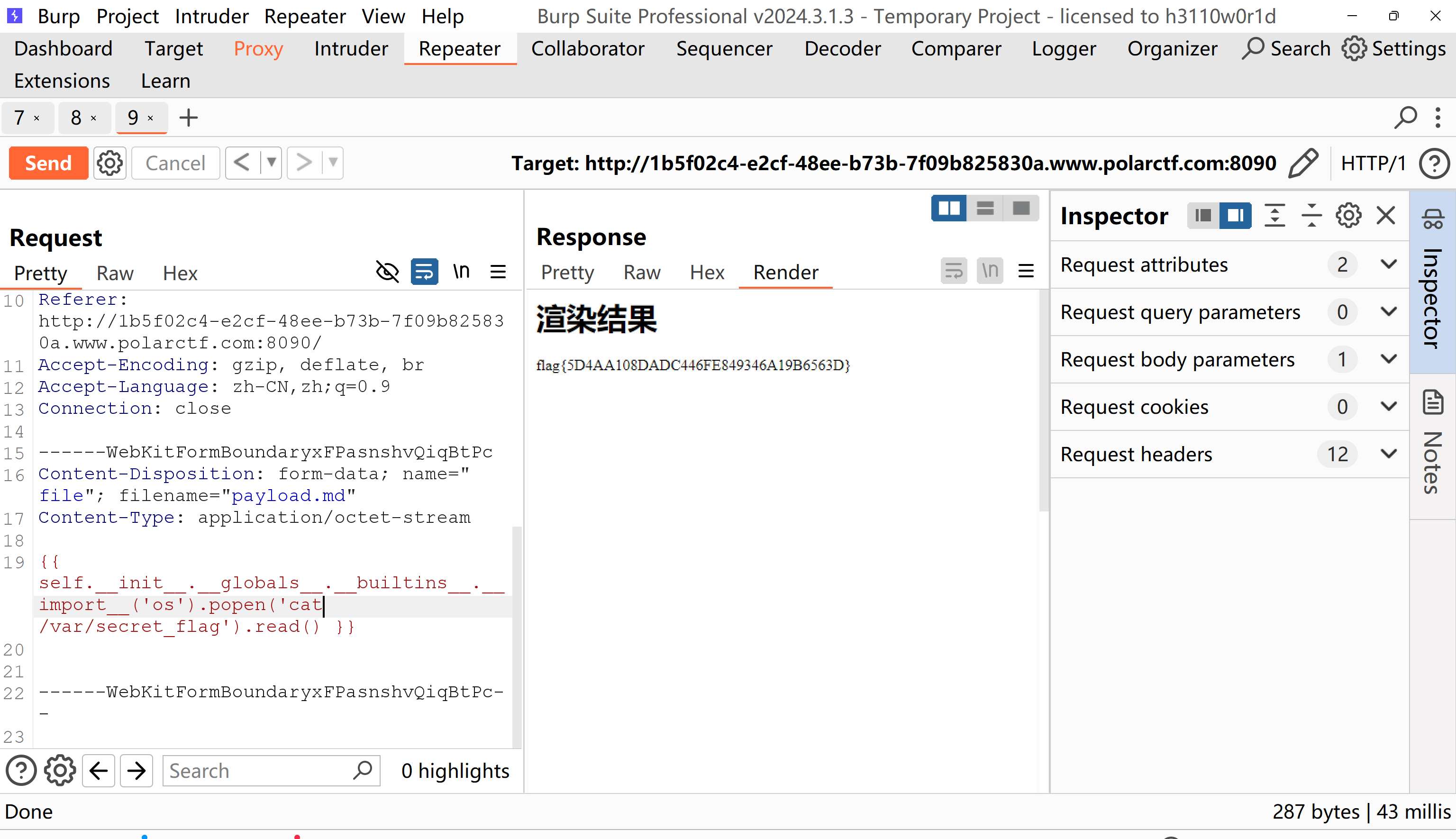Click the Repeater tab search magnifier icon

pyautogui.click(x=1405, y=118)
